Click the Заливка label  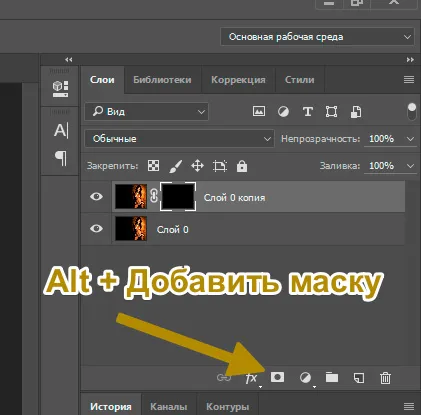[340, 166]
